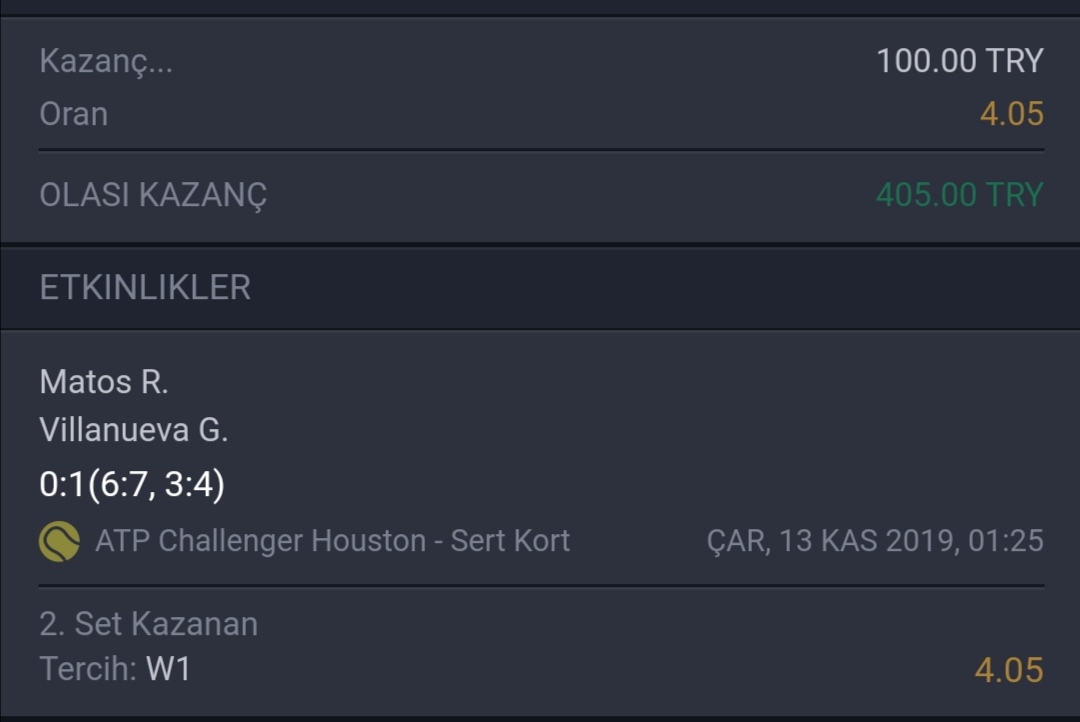
Task: Click the Oran label
Action: 74,114
